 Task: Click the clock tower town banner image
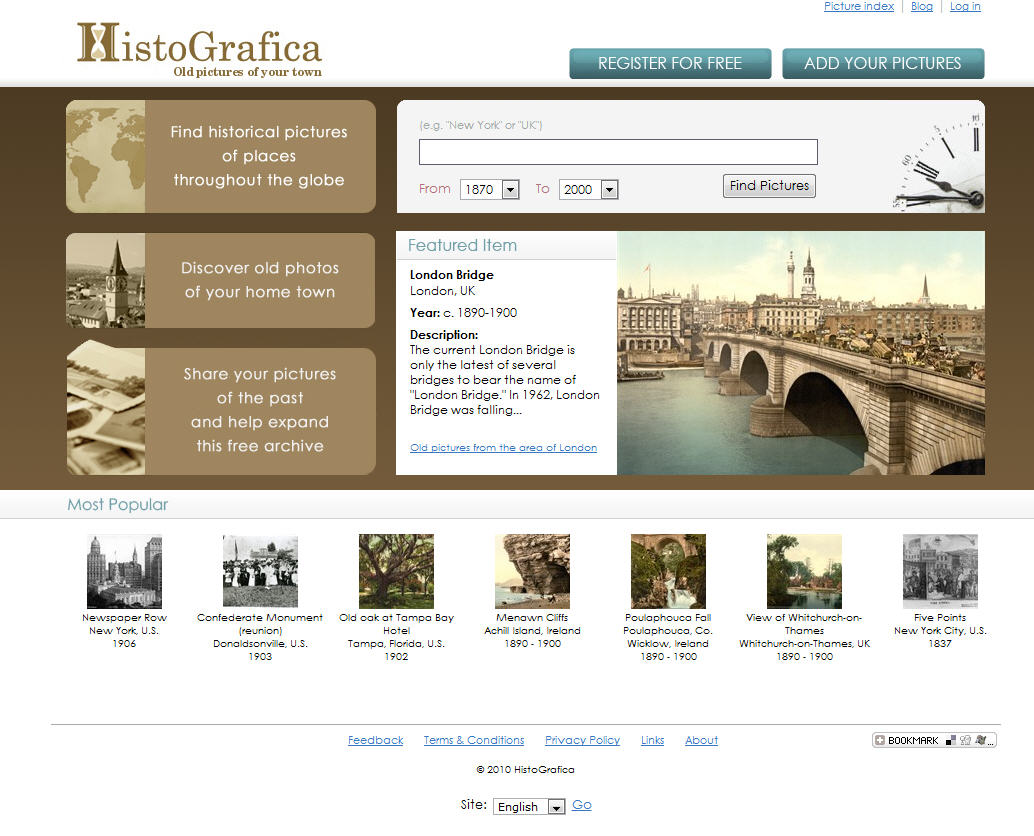tap(106, 280)
